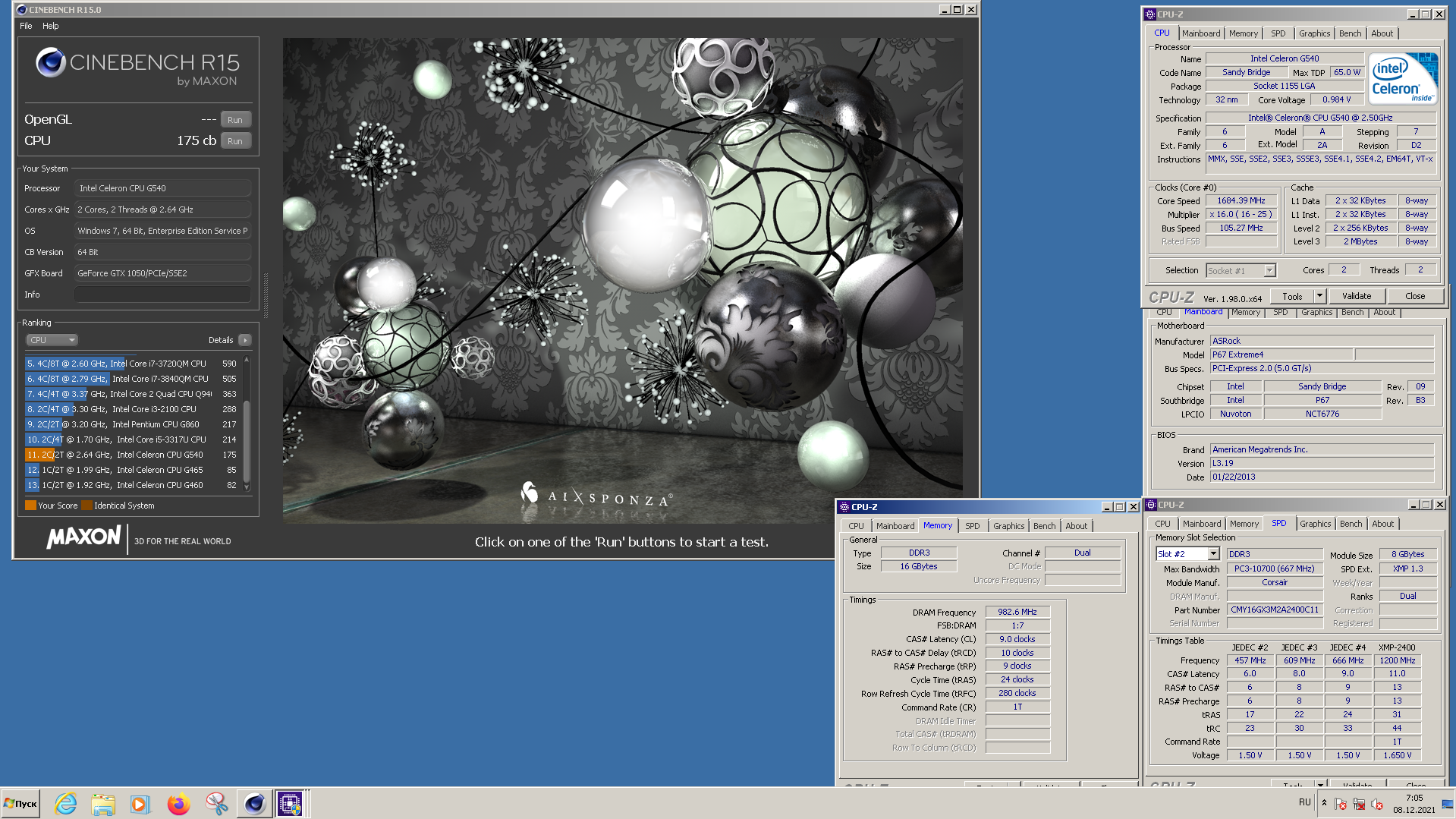1456x819 pixels.
Task: Open the Snipping Tool taskbar icon
Action: (216, 803)
